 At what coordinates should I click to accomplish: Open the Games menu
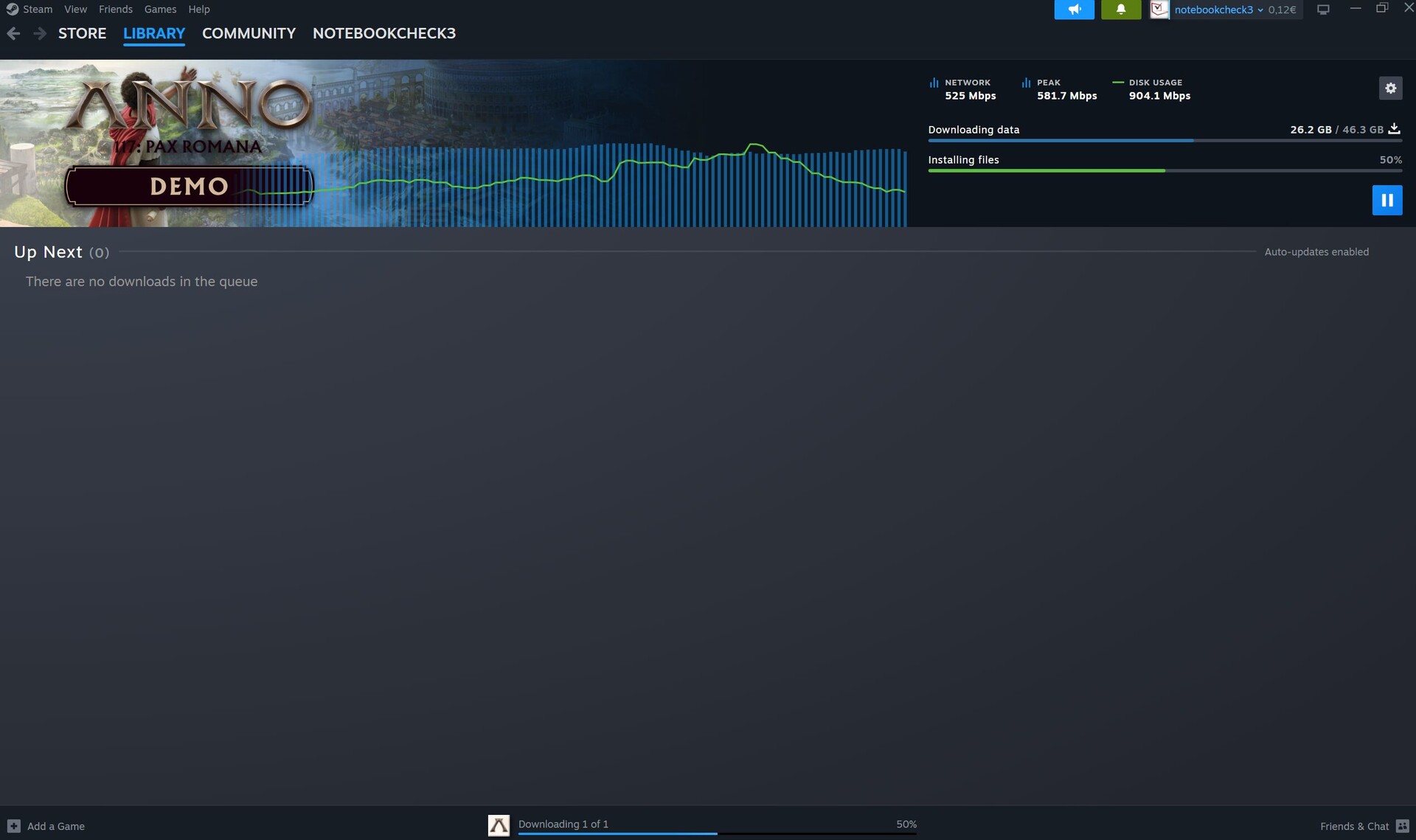point(160,10)
